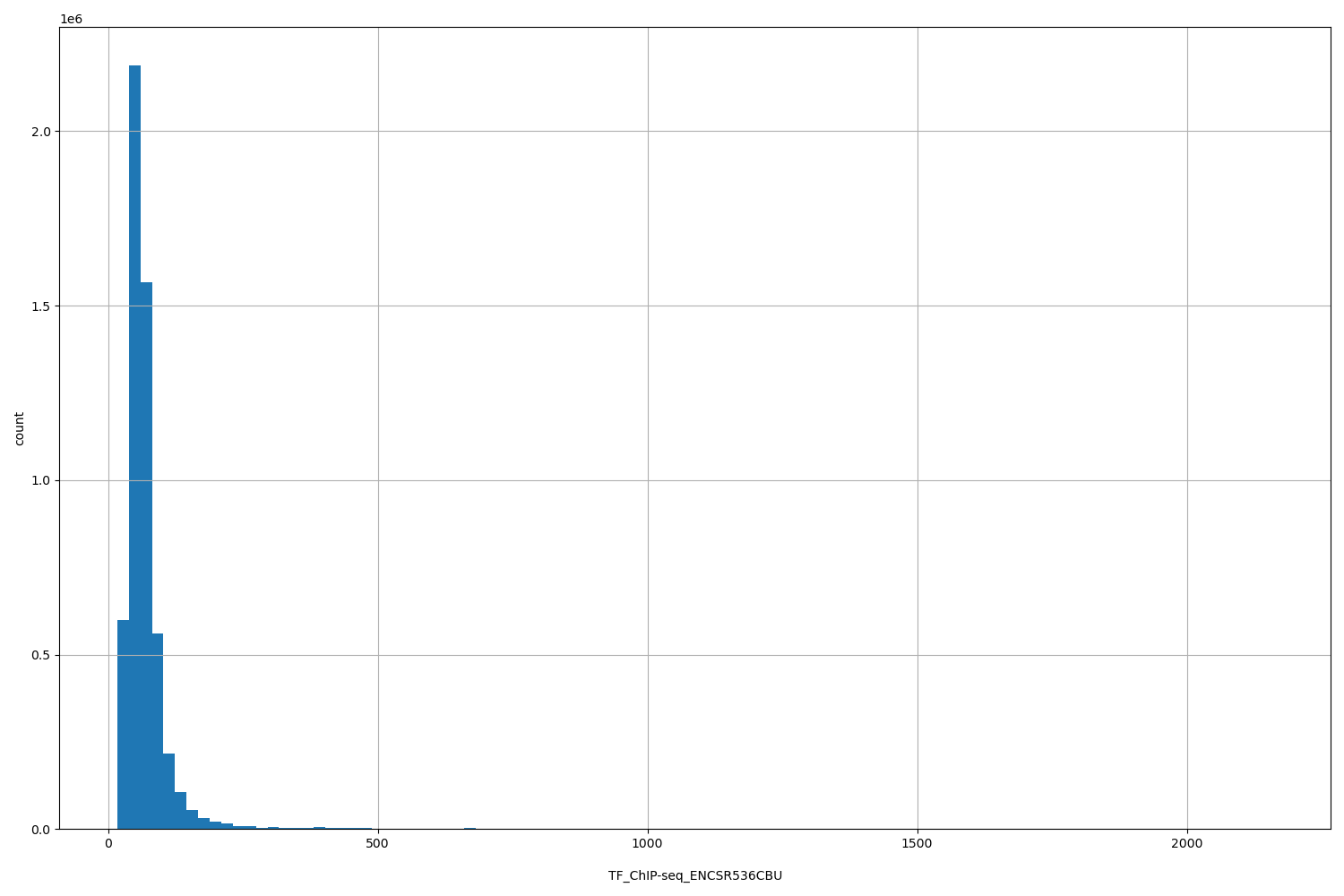1344x896 pixels.
Task: Click the 2000 tick label on x-axis
Action: tap(1188, 843)
